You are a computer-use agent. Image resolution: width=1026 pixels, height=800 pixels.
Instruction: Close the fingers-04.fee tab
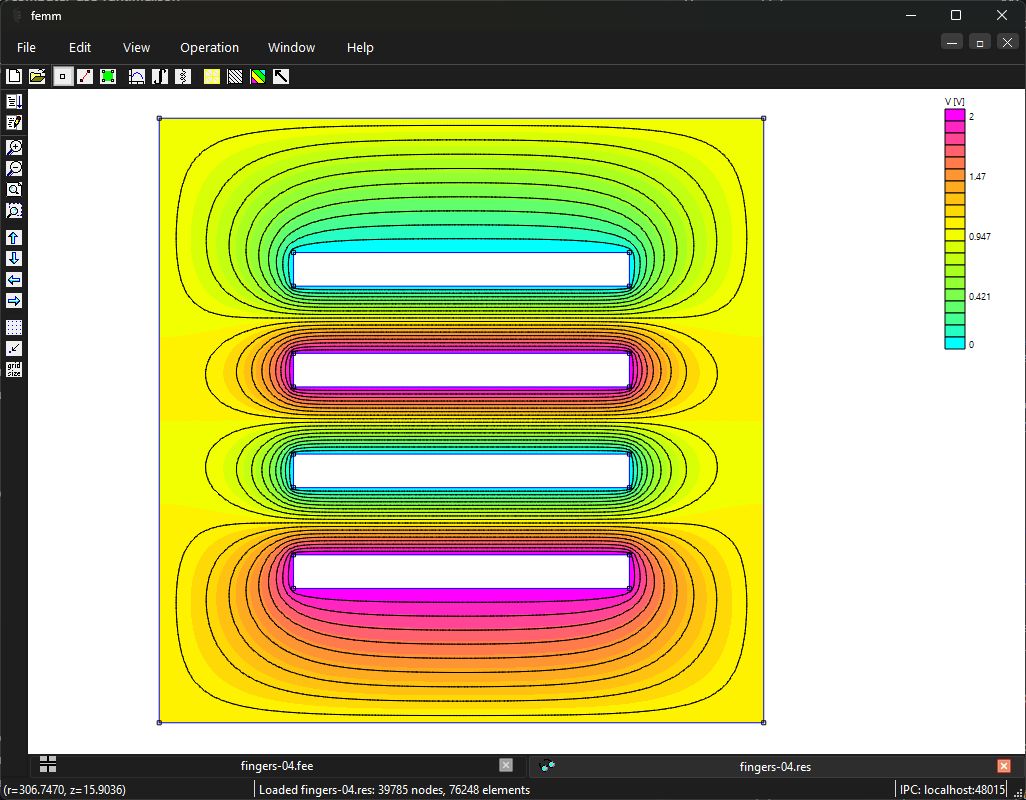click(x=506, y=765)
